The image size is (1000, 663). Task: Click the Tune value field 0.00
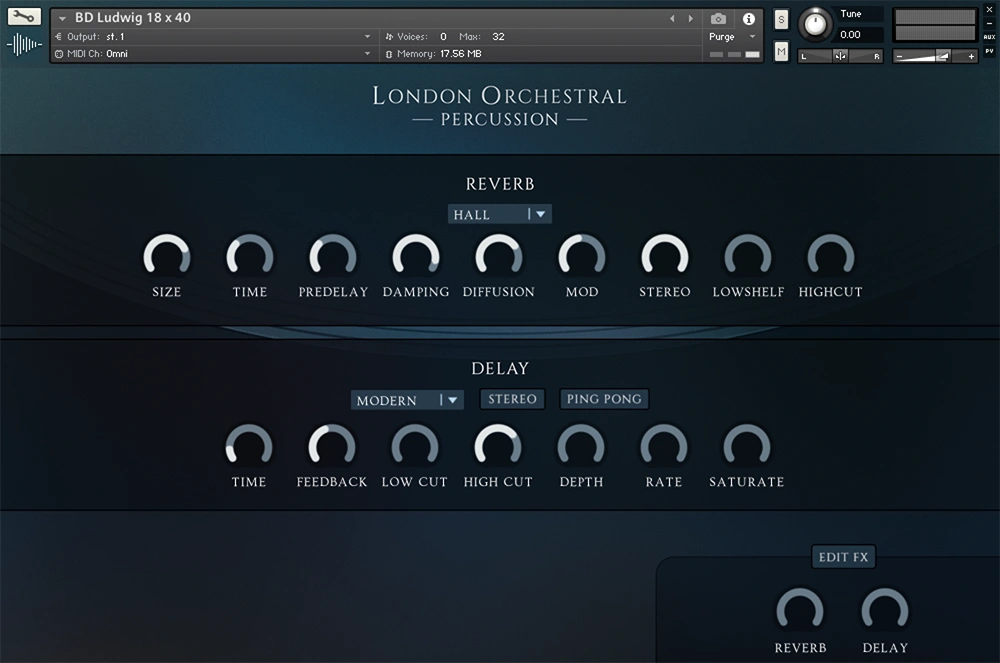pos(858,34)
